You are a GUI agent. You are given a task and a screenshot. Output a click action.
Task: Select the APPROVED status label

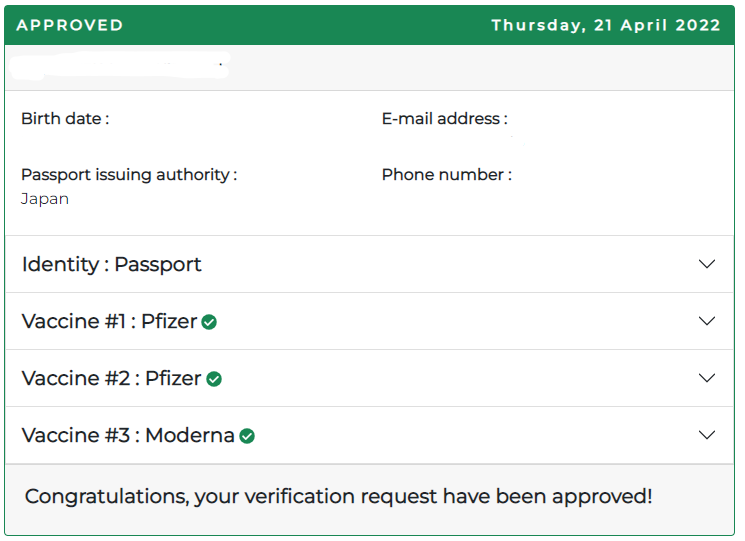[x=70, y=25]
